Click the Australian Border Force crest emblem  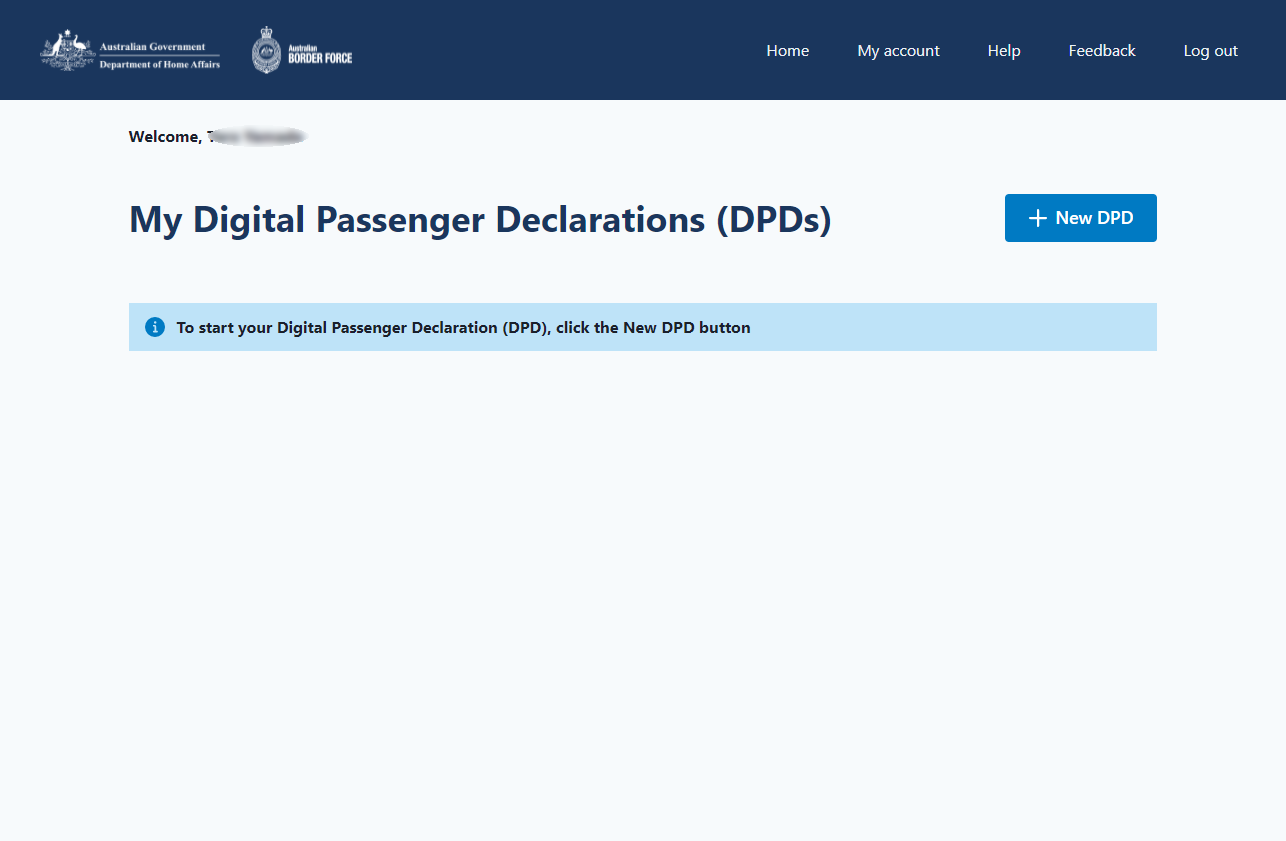(266, 50)
